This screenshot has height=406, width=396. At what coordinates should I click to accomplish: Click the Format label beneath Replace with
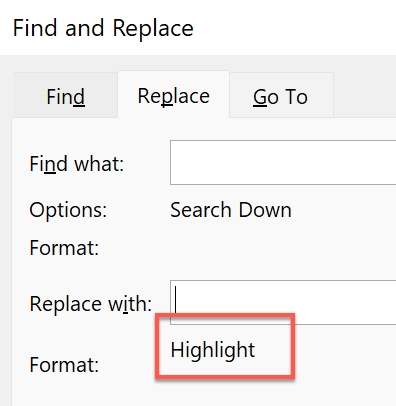coord(64,364)
